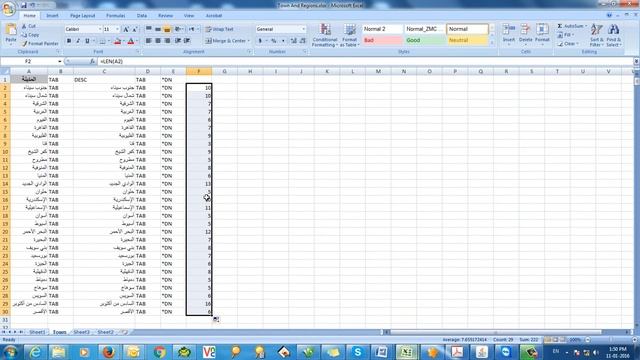Click the Auto Fill Options icon below column F
This screenshot has width=640, height=360.
216,319
